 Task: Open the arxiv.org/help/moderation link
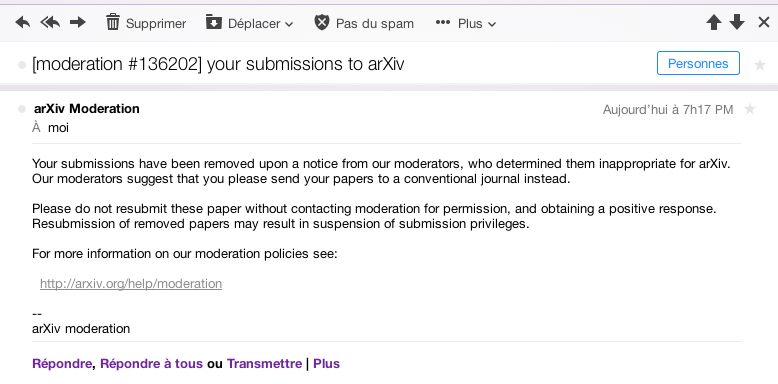[x=131, y=284]
